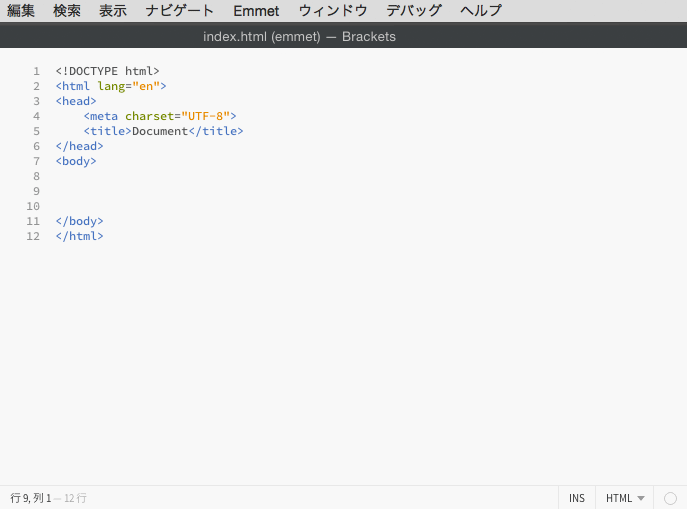This screenshot has width=687, height=509.
Task: Click line number 5 in the gutter
Action: [x=36, y=131]
